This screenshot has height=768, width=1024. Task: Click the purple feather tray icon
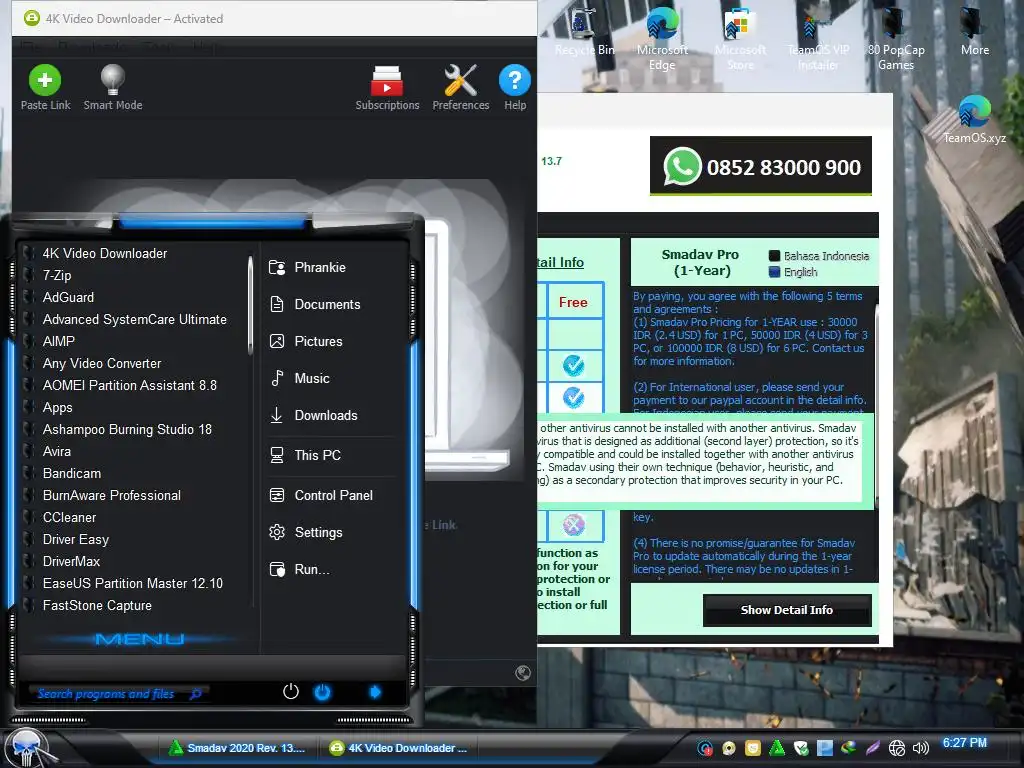(872, 748)
